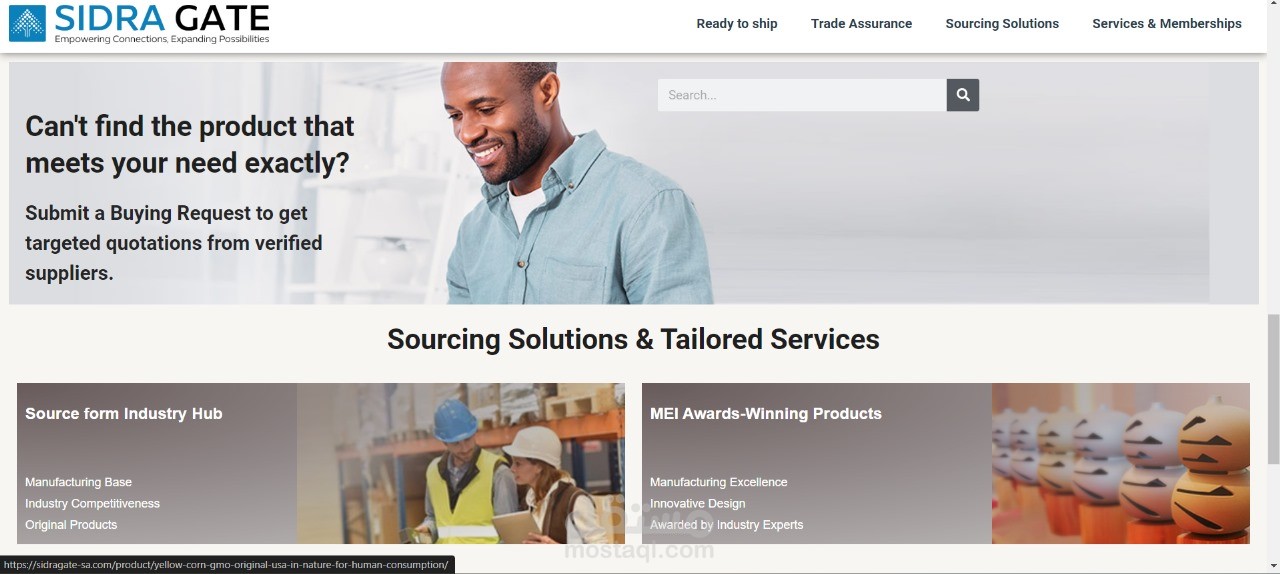Open Ready to ship menu
Viewport: 1280px width, 574px height.
pos(737,24)
